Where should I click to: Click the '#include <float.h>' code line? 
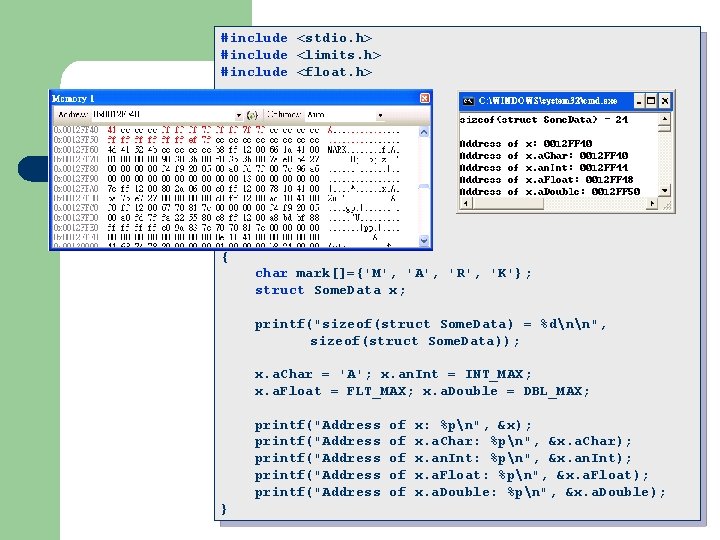tap(296, 72)
